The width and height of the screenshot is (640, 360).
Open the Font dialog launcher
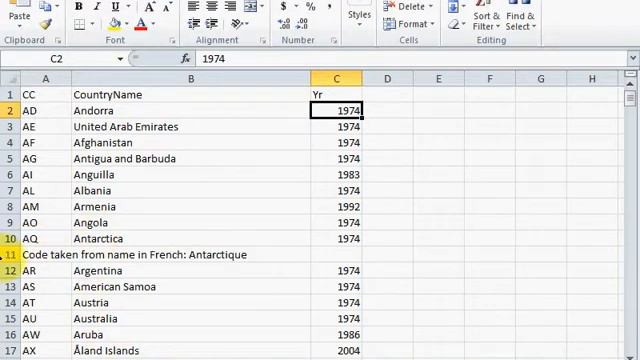tap(172, 40)
